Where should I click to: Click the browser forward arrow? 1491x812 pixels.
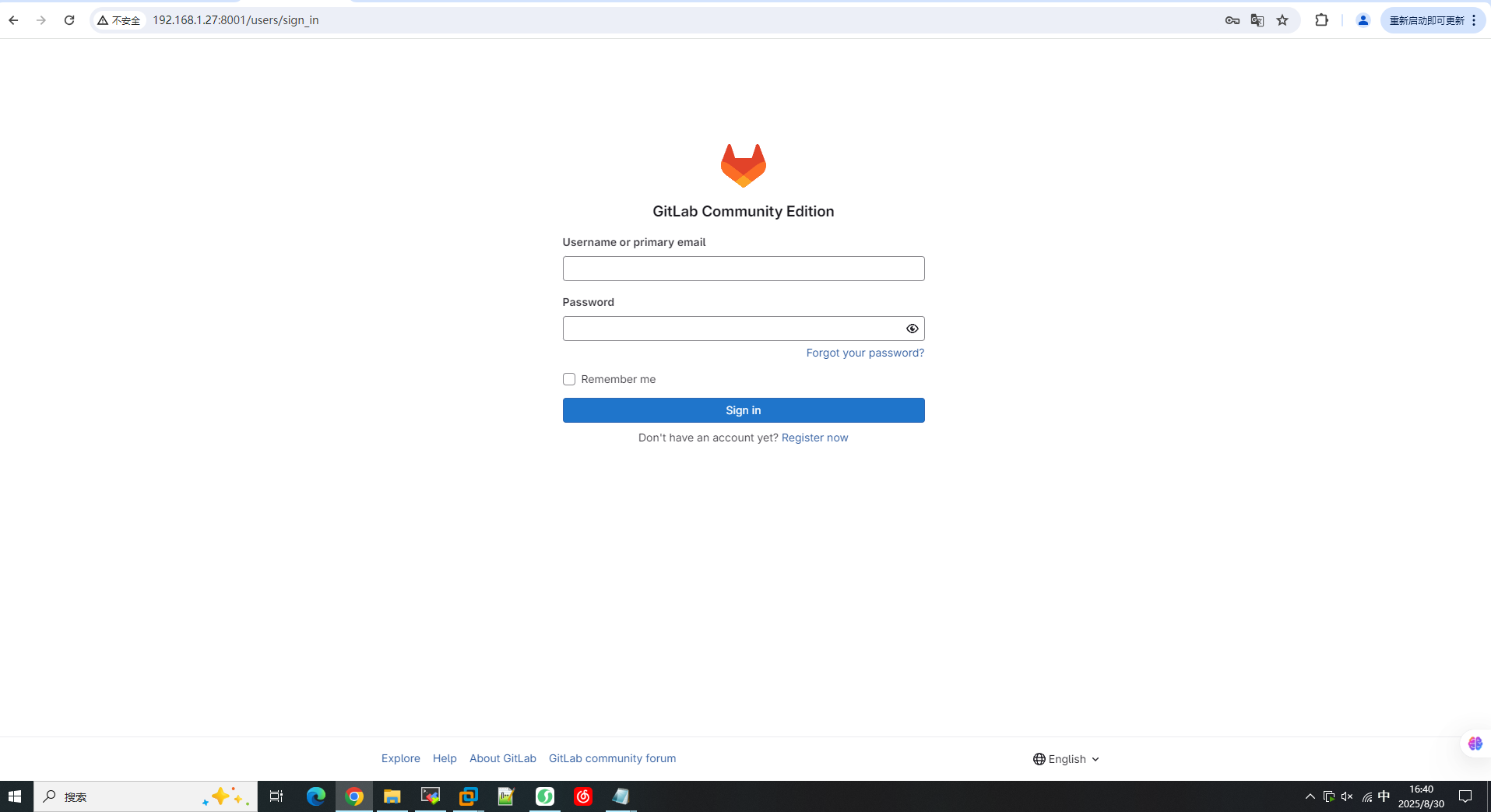(x=41, y=20)
